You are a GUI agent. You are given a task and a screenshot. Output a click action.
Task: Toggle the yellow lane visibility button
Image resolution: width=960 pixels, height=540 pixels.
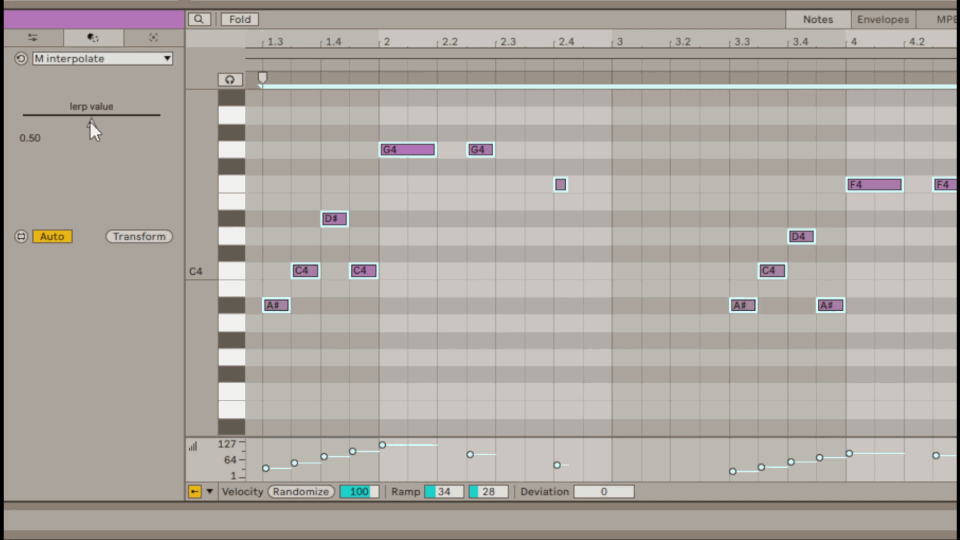[194, 492]
